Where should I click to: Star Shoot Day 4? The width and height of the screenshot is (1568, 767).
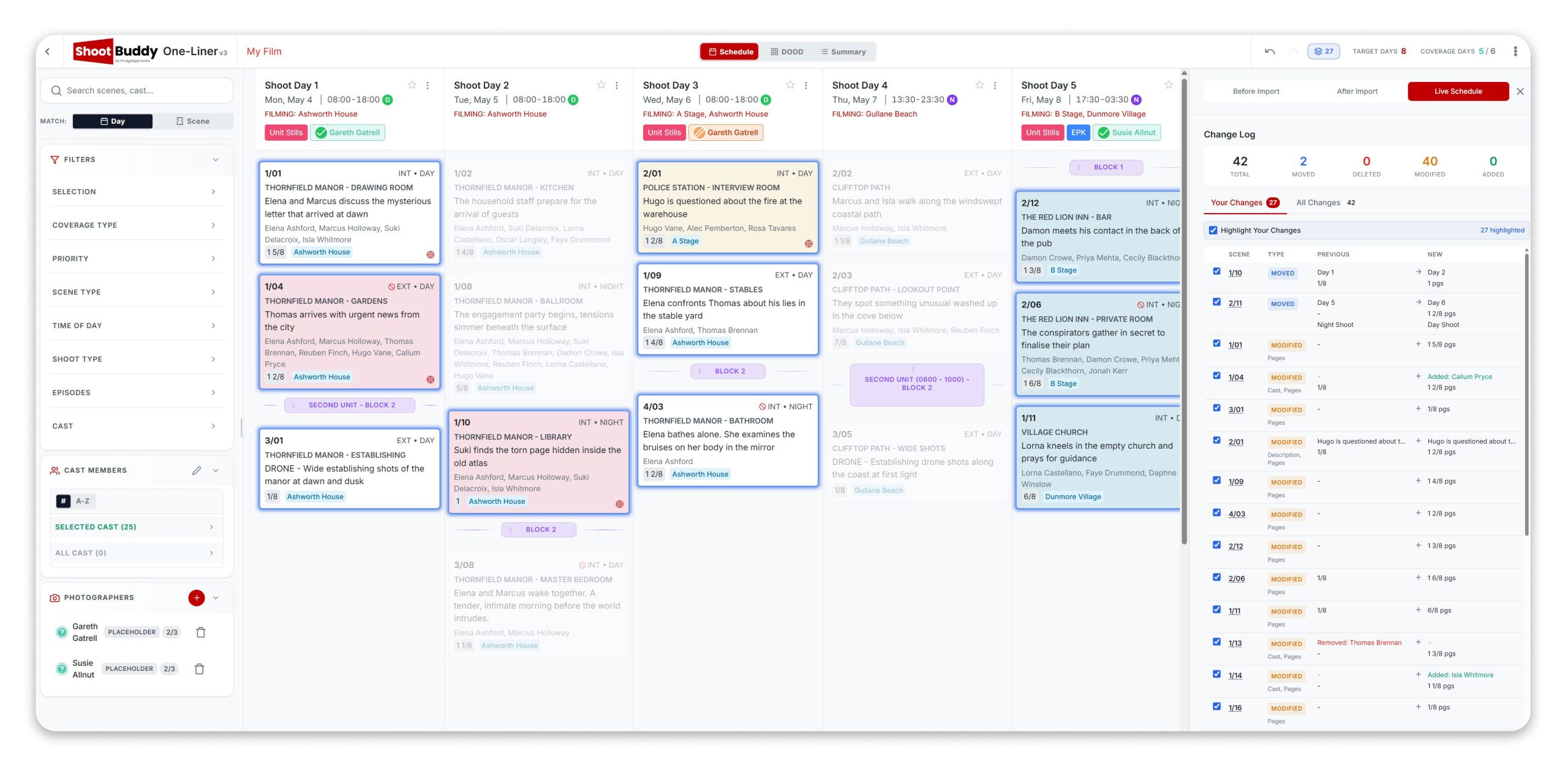980,85
